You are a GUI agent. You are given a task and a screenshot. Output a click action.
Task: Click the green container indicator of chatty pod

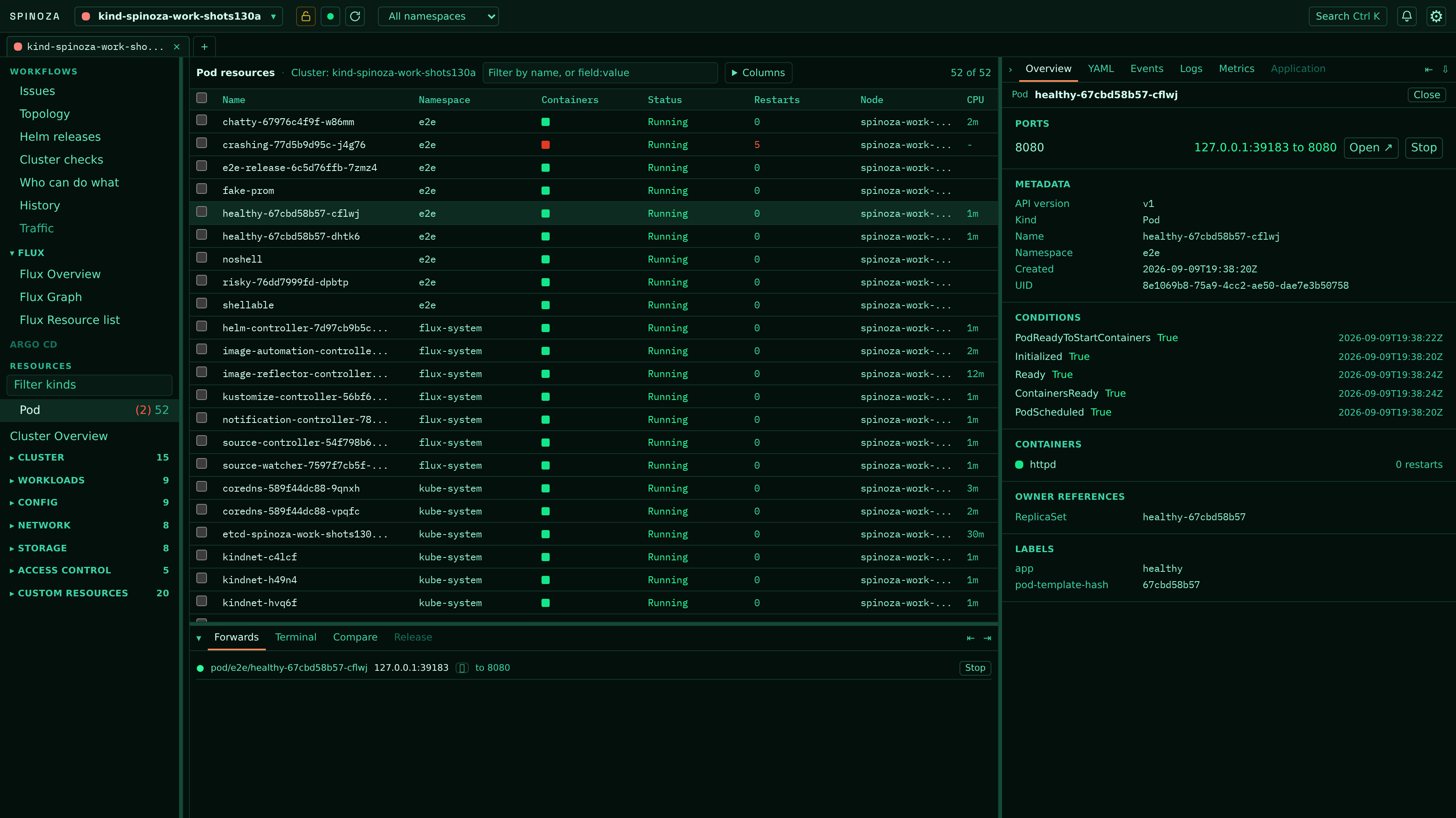pyautogui.click(x=546, y=122)
